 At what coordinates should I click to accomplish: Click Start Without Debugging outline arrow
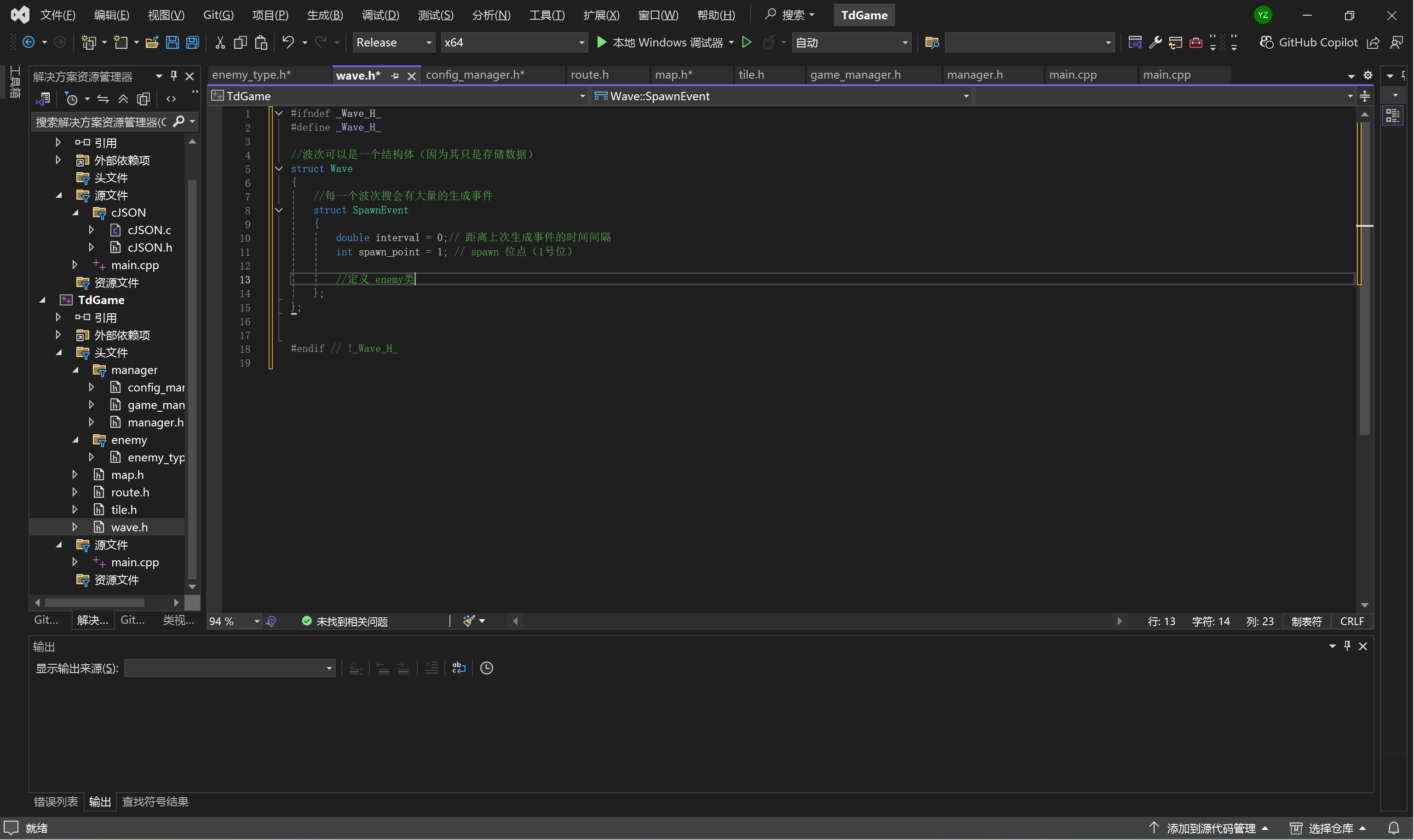click(746, 42)
